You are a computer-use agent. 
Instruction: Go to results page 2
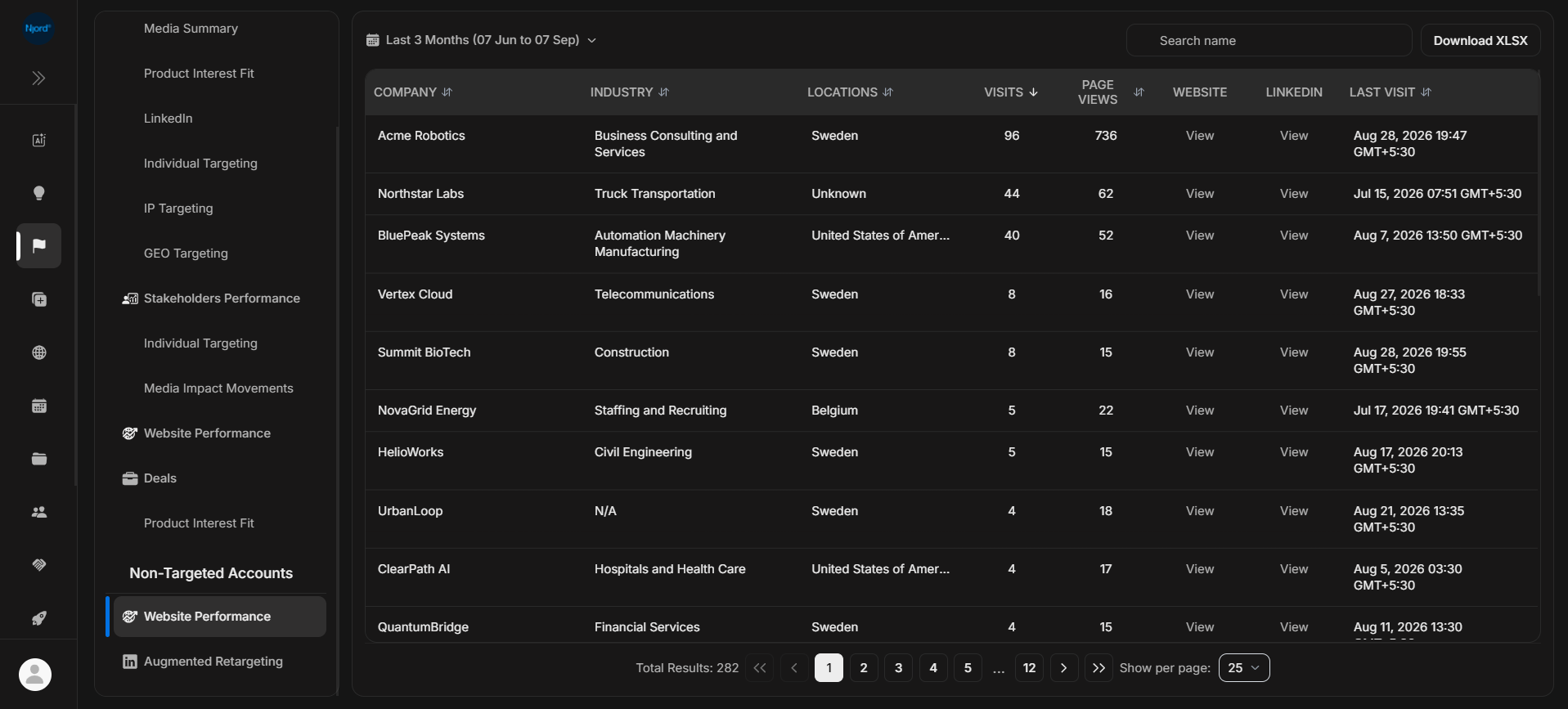tap(864, 668)
